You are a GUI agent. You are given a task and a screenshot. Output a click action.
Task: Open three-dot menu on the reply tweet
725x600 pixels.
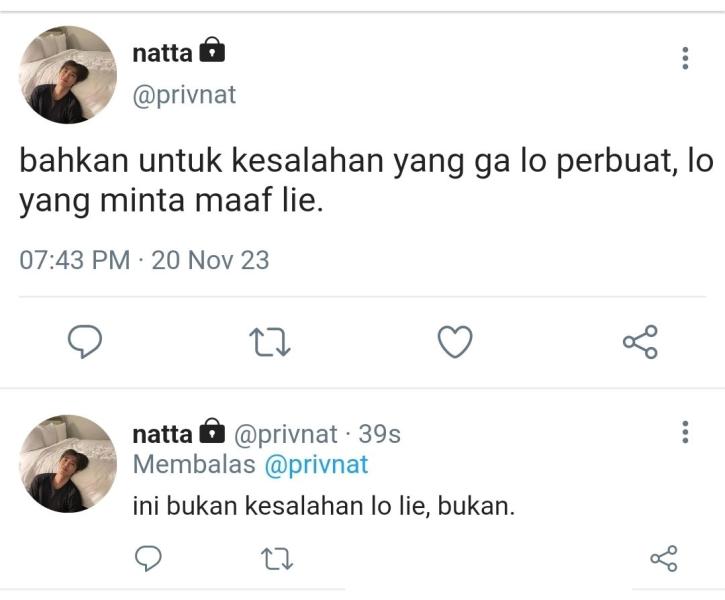pos(685,432)
